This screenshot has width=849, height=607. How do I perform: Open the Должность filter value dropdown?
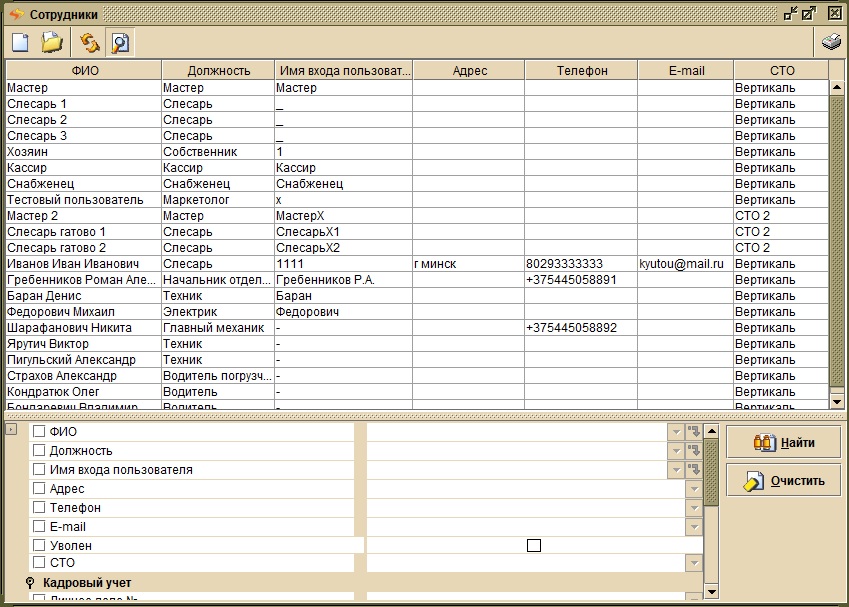[676, 451]
